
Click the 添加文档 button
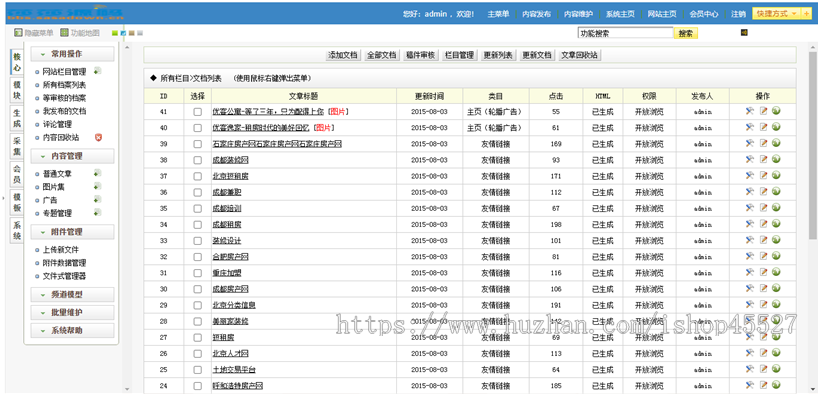point(343,55)
